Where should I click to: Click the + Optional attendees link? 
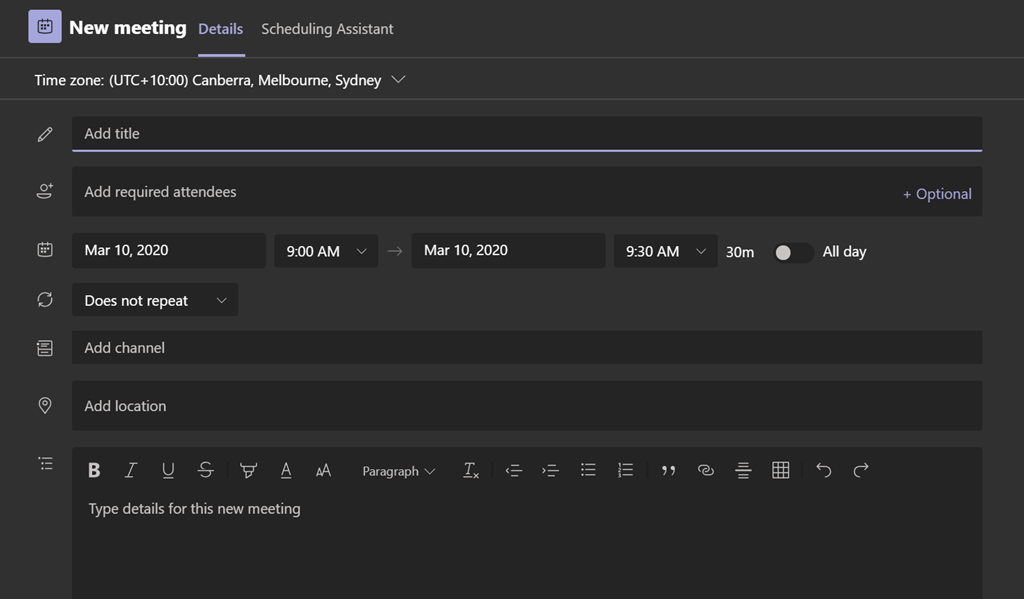(937, 194)
